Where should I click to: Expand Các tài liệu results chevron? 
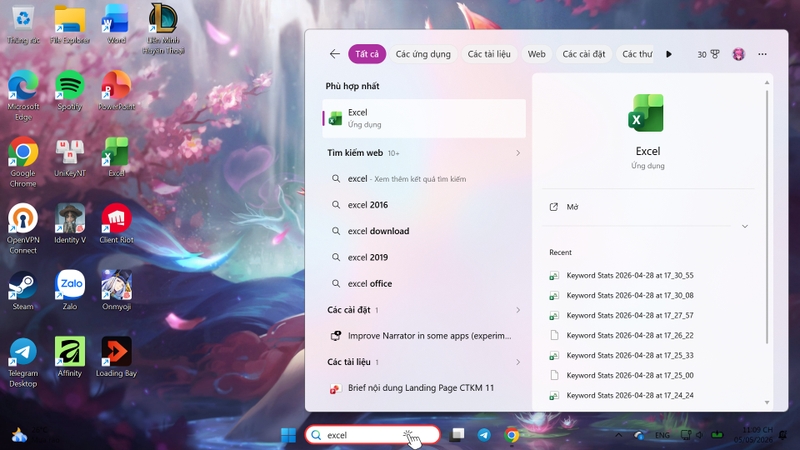518,362
